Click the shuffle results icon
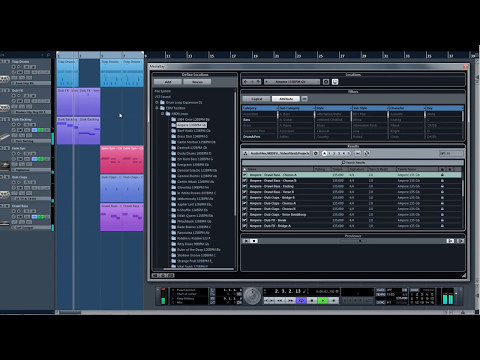Viewport: 480px width, 360px height. tap(367, 153)
